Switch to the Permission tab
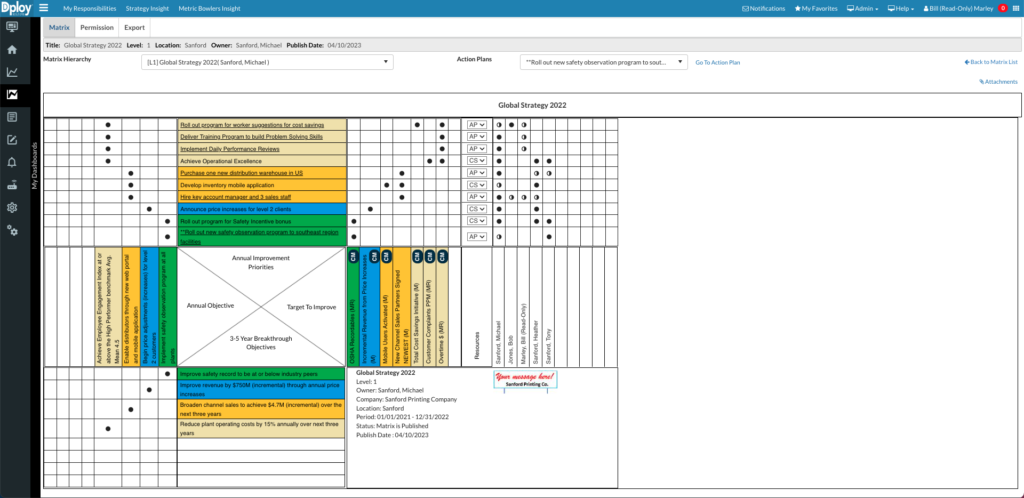This screenshot has width=1024, height=498. pyautogui.click(x=96, y=28)
